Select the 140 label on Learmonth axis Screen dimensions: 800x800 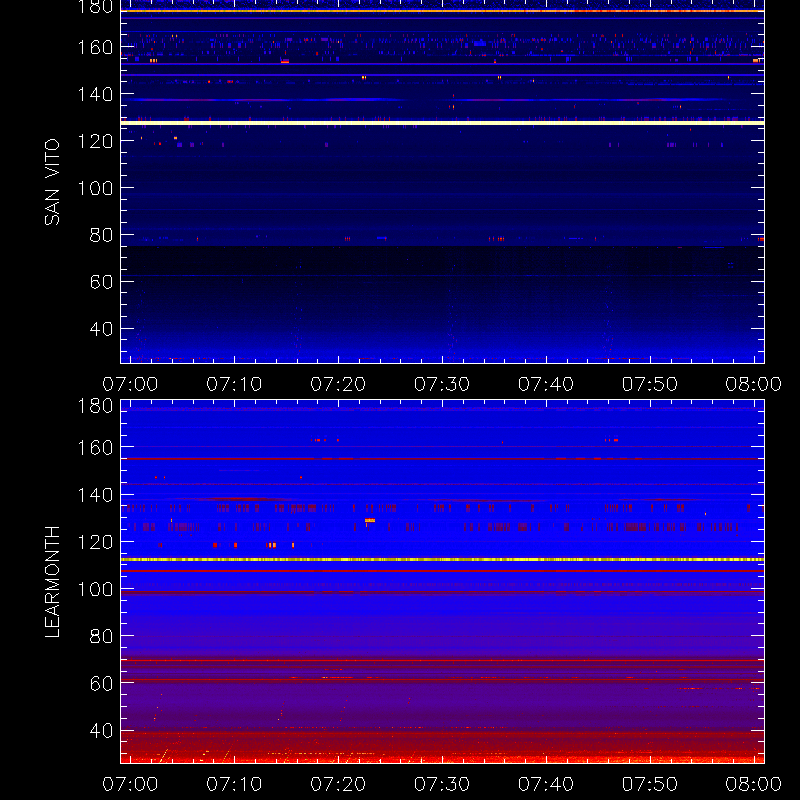95,495
